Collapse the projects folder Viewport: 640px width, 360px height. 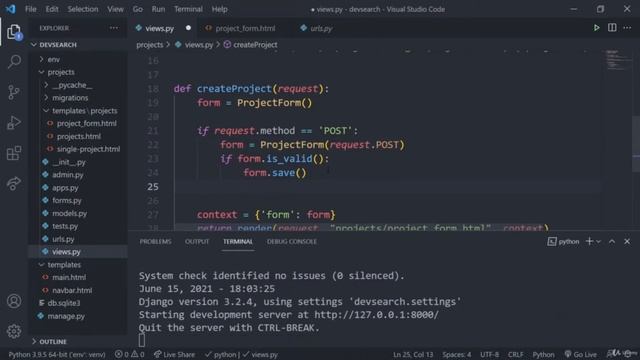(61, 72)
